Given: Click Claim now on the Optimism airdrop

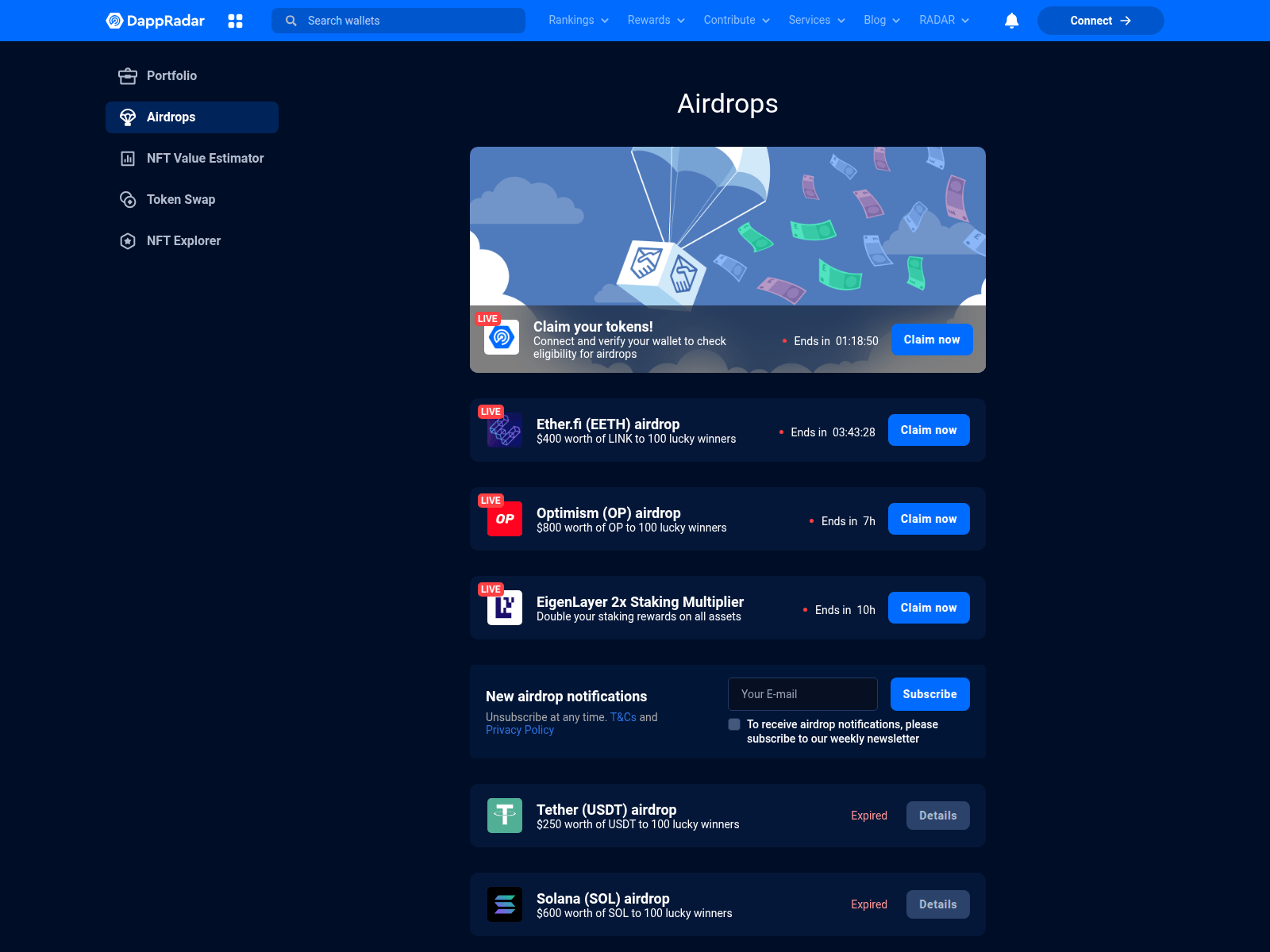Looking at the screenshot, I should click(929, 518).
